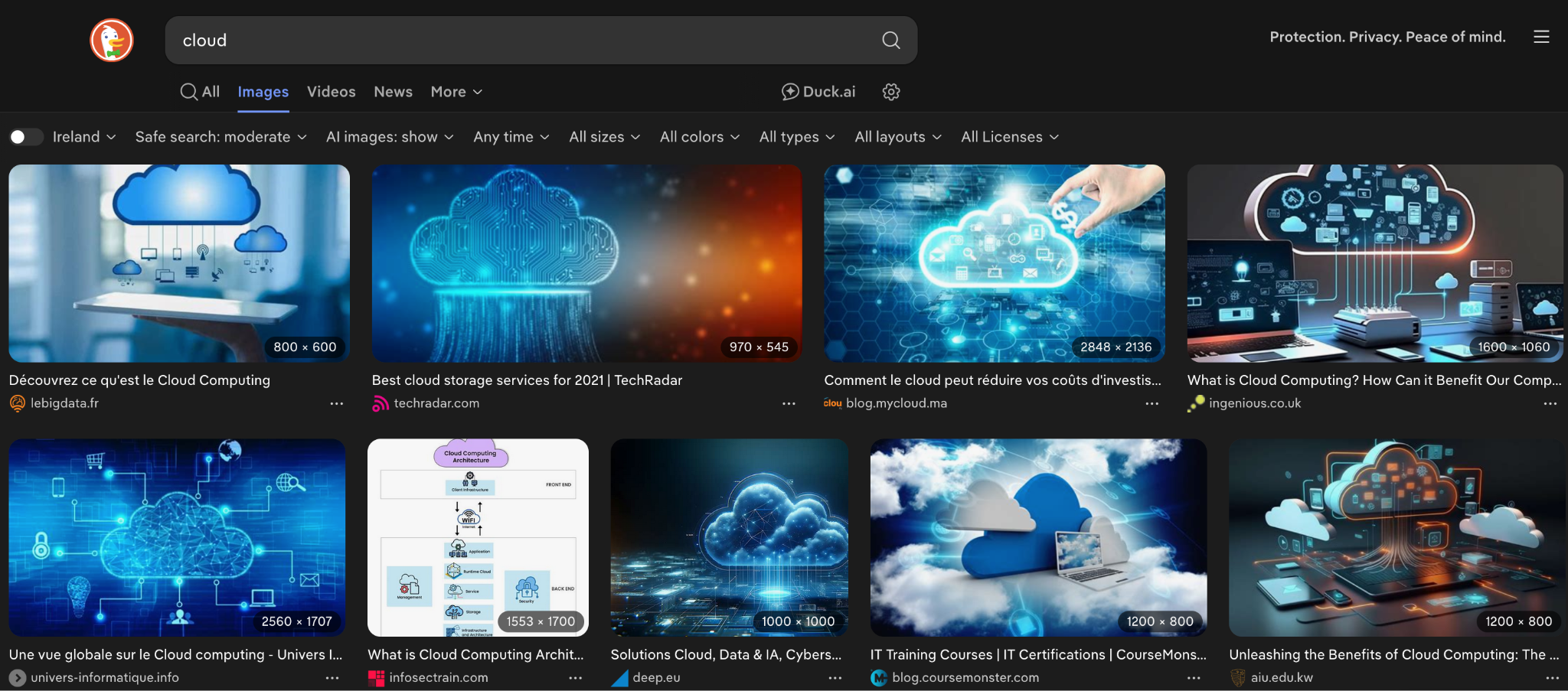Open the Cloud Computing Architecture diagram thumbnail
1568x691 pixels.
(478, 537)
